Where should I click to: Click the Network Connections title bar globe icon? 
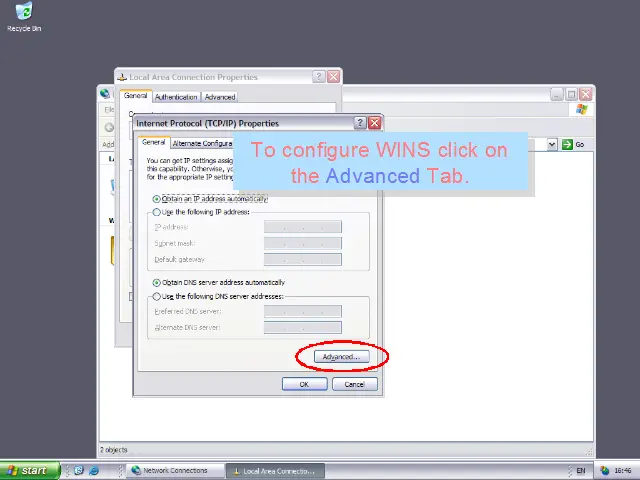click(105, 94)
